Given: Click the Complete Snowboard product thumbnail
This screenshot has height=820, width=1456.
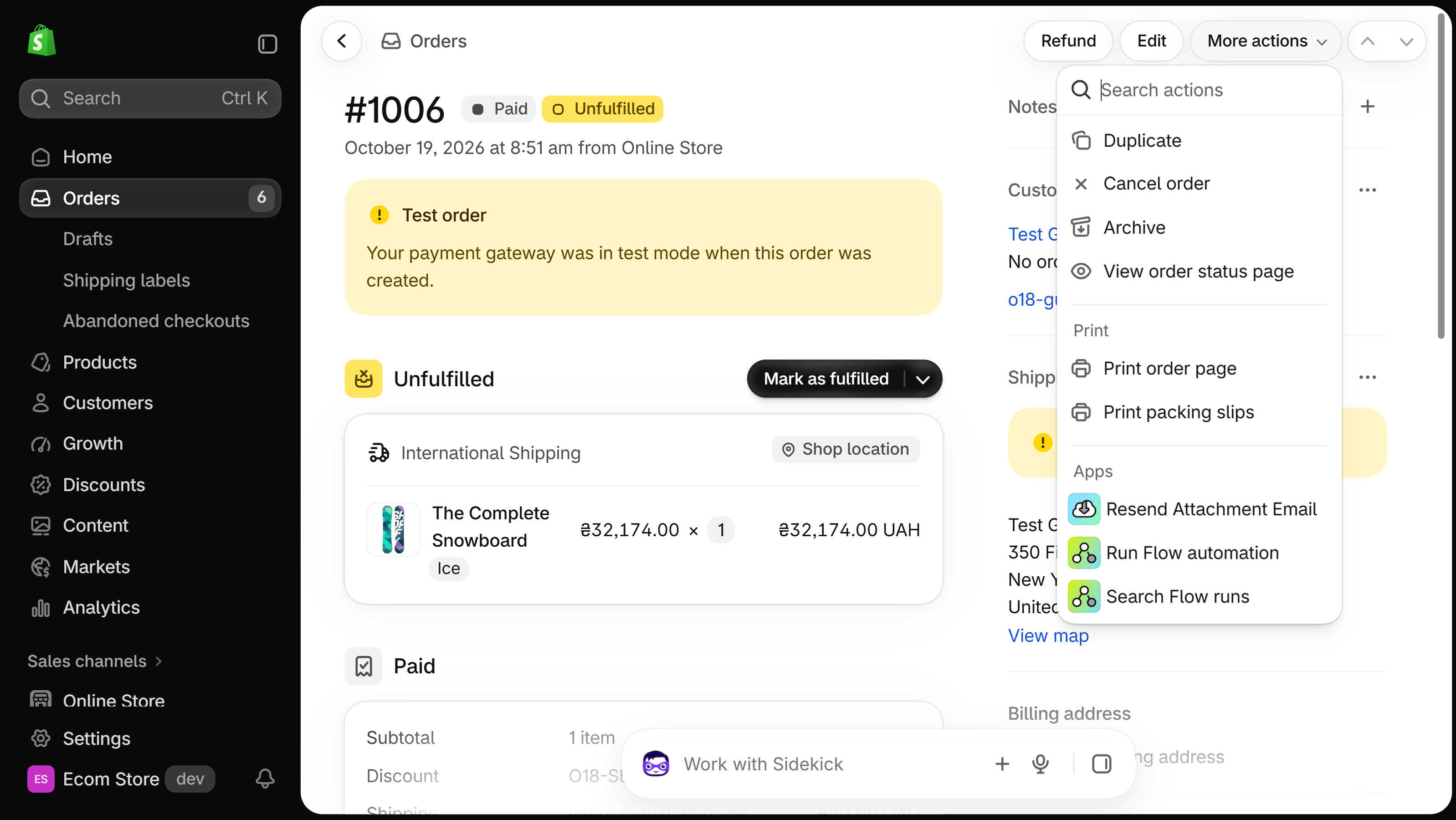Looking at the screenshot, I should [x=394, y=529].
